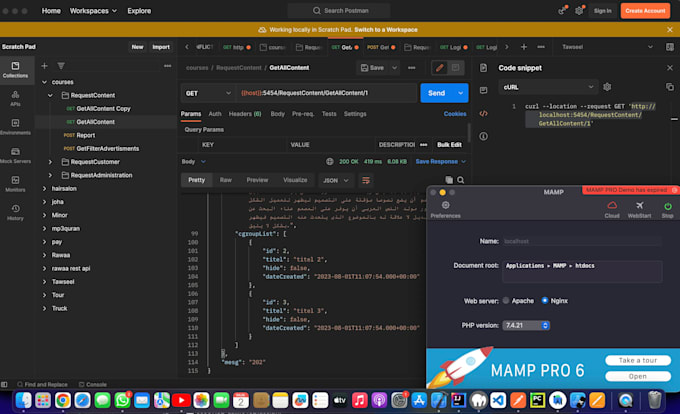Open the JSON format dropdown
Screen dimensions: 680x414
(x=336, y=180)
